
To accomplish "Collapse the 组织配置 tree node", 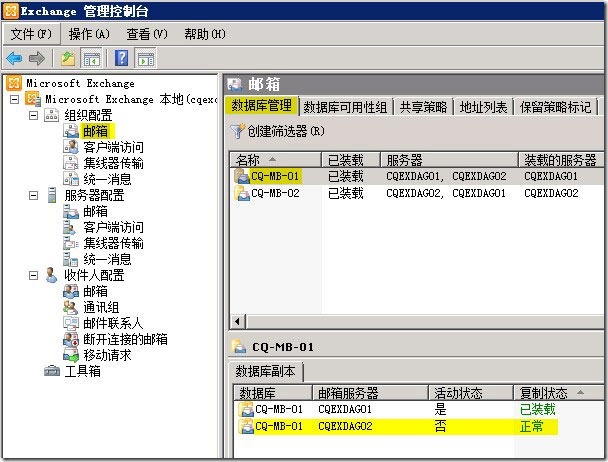I will tap(33, 115).
